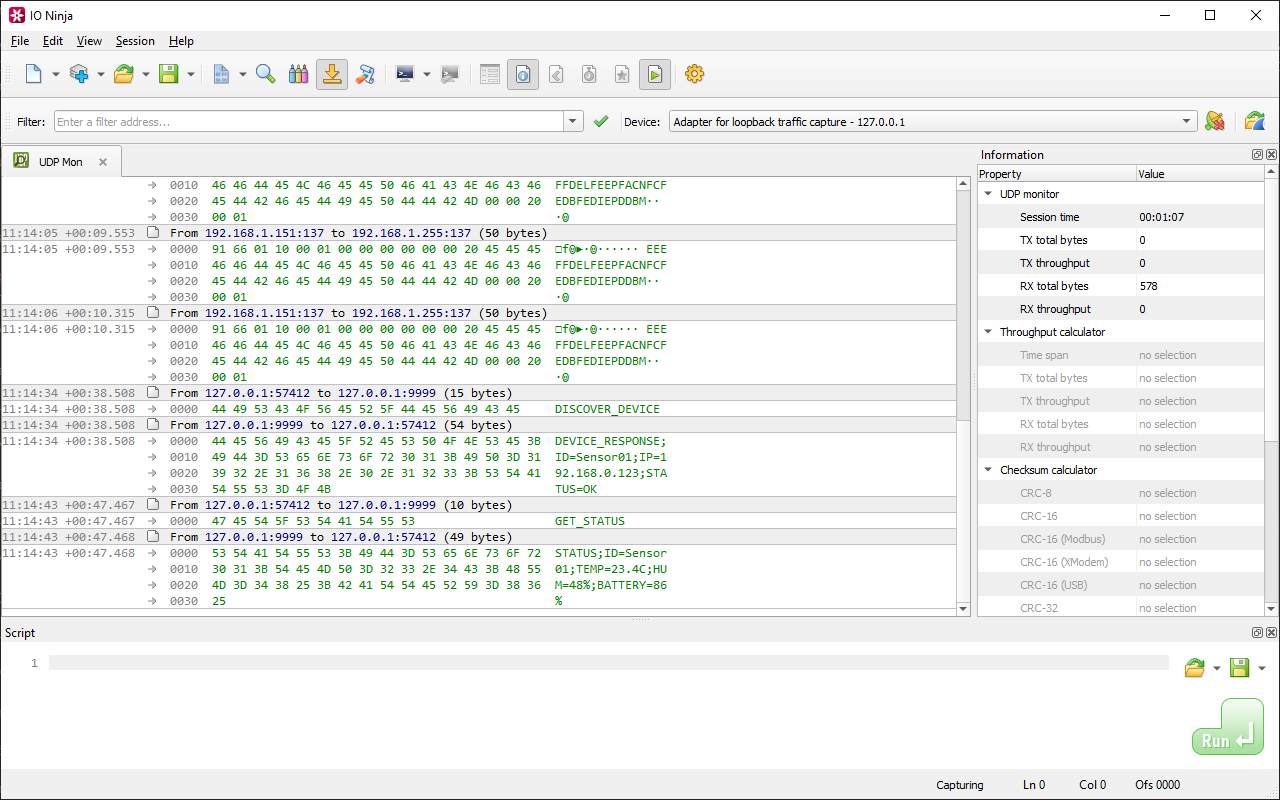This screenshot has width=1280, height=800.
Task: Float the Script panel with its undock icon
Action: tap(1257, 633)
